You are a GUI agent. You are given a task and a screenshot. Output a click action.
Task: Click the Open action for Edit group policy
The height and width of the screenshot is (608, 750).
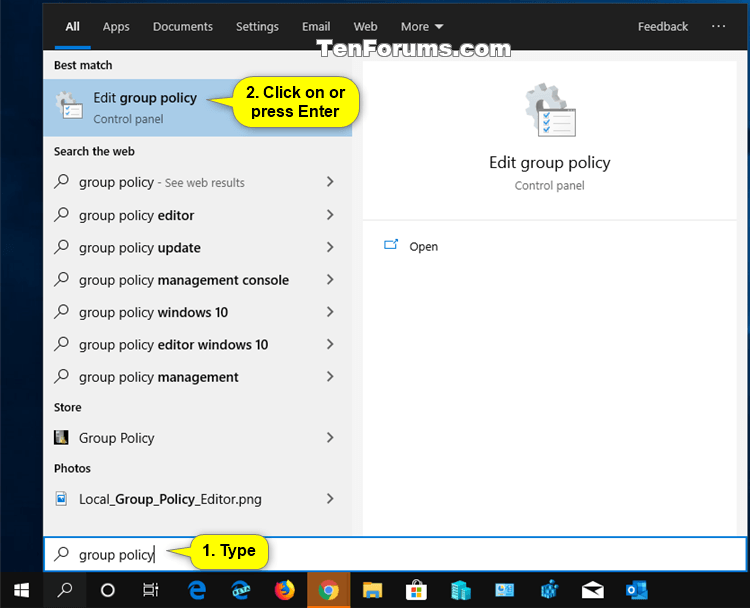tap(423, 246)
